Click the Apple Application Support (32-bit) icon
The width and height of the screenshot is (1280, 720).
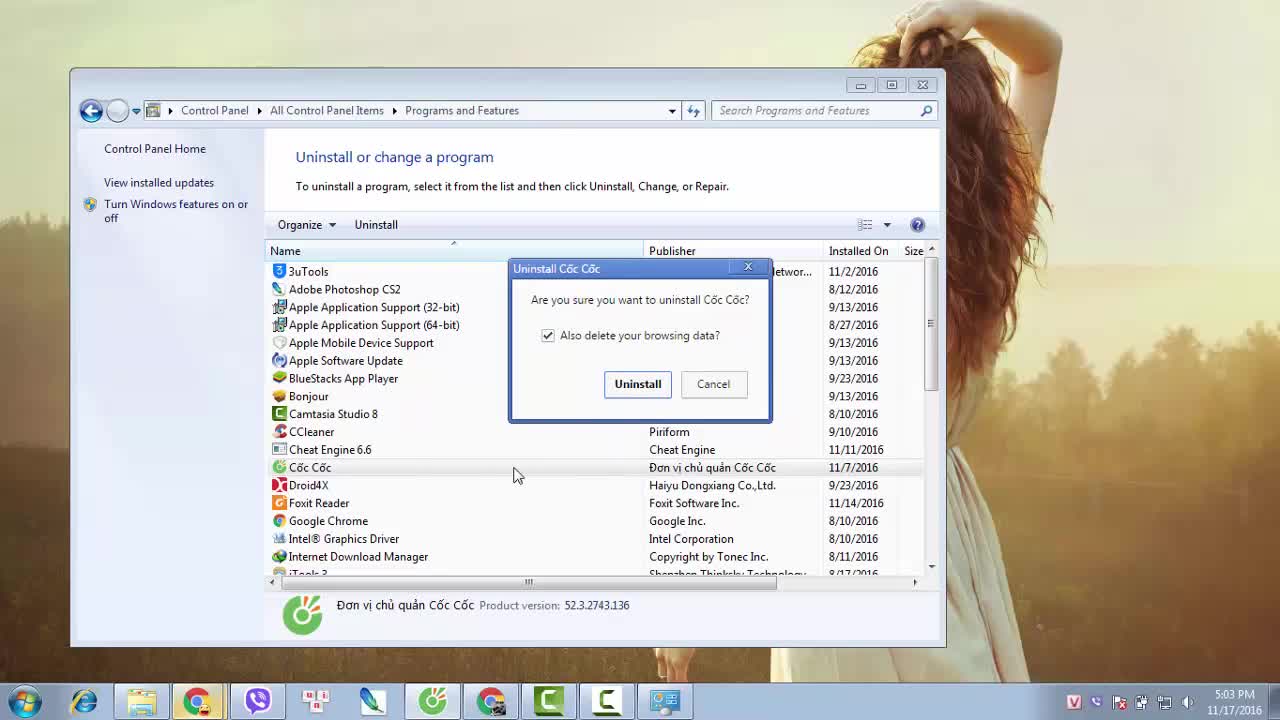[280, 307]
